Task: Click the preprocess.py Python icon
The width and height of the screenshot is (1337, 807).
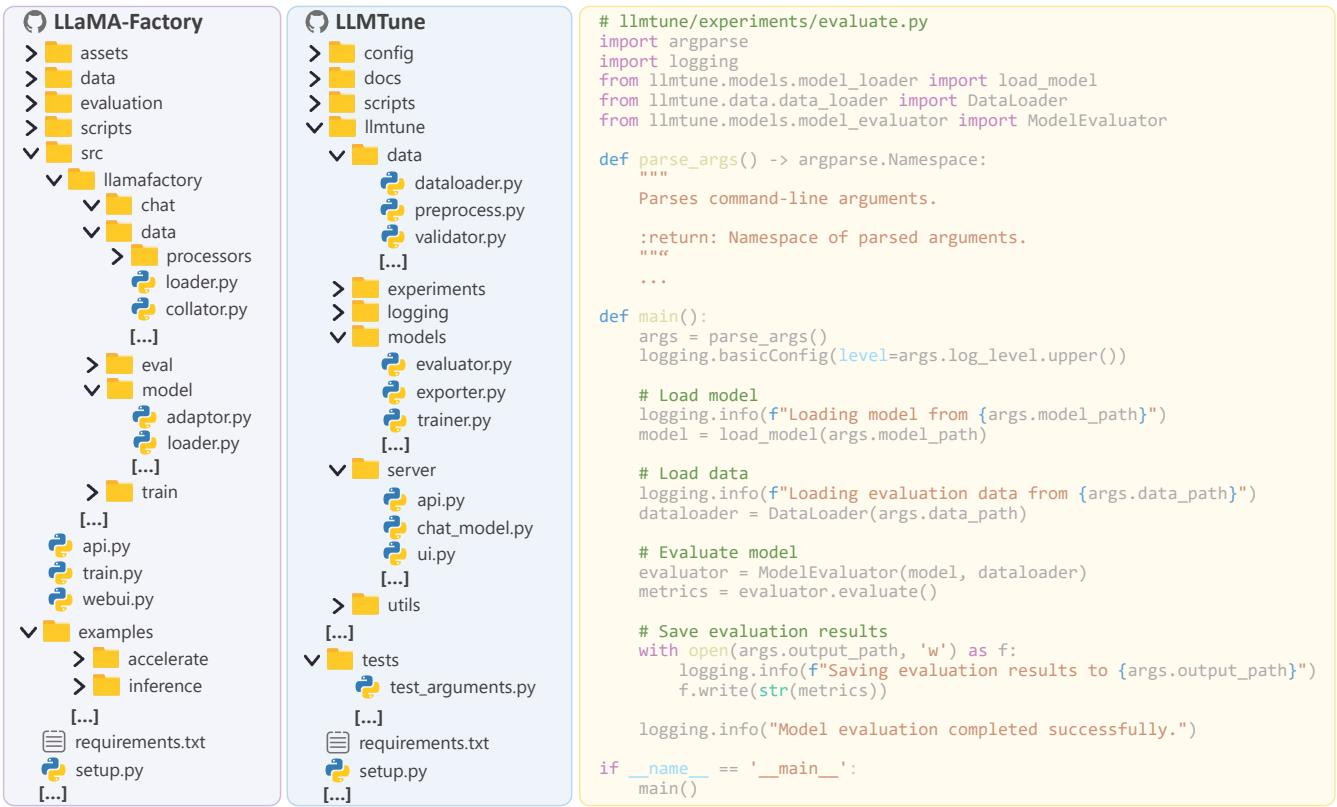Action: pyautogui.click(x=392, y=210)
